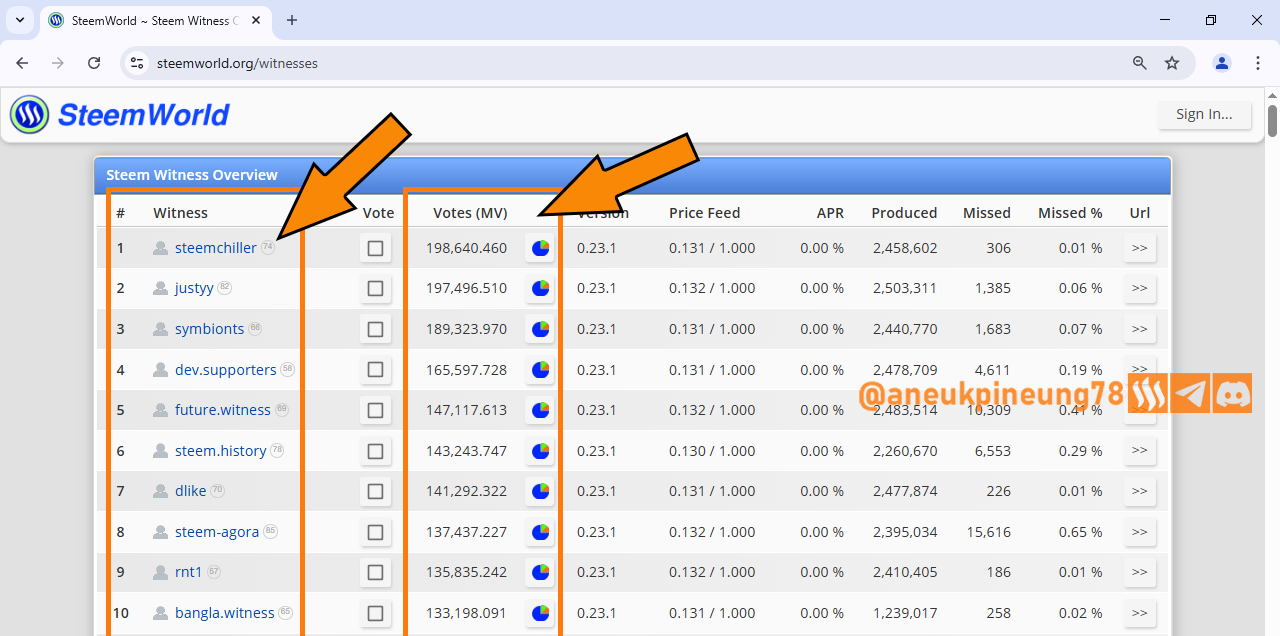
Task: Open URL button for dlike row
Action: tap(1139, 491)
